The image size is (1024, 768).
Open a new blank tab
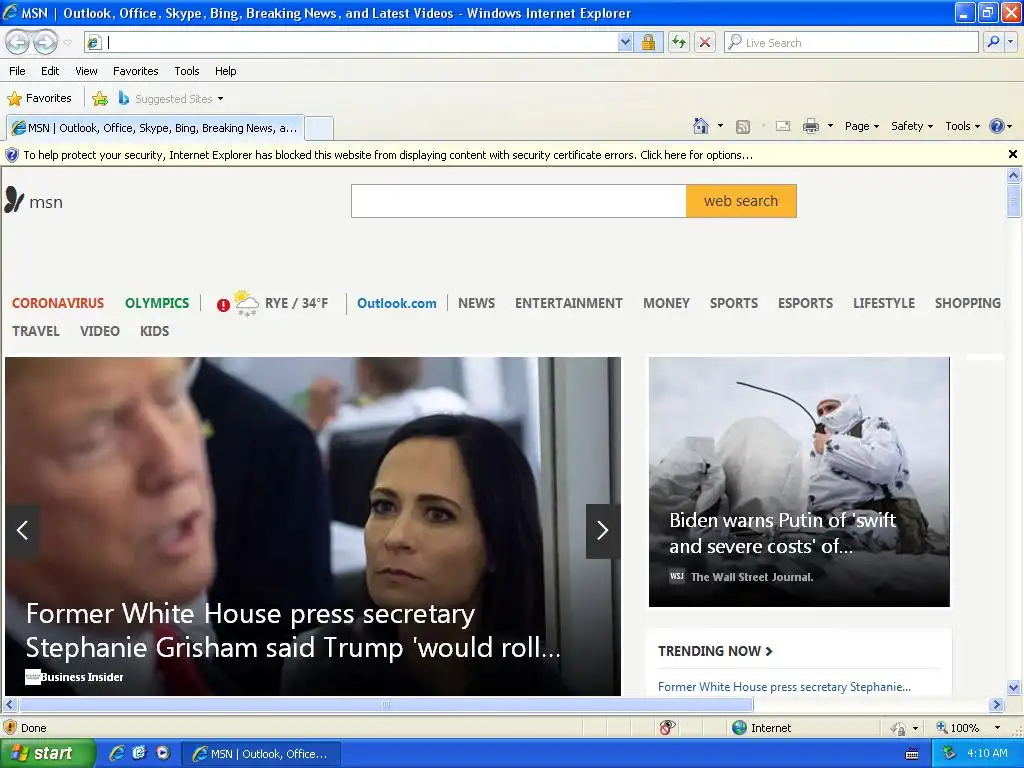319,128
